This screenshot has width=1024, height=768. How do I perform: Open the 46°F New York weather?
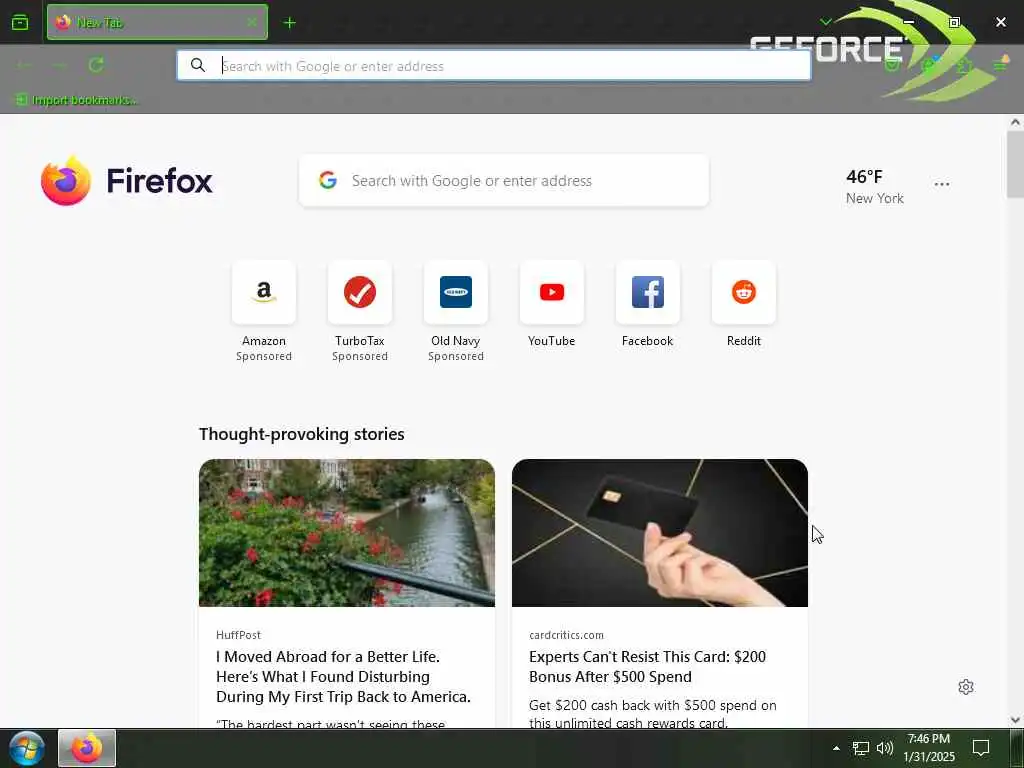(x=874, y=186)
